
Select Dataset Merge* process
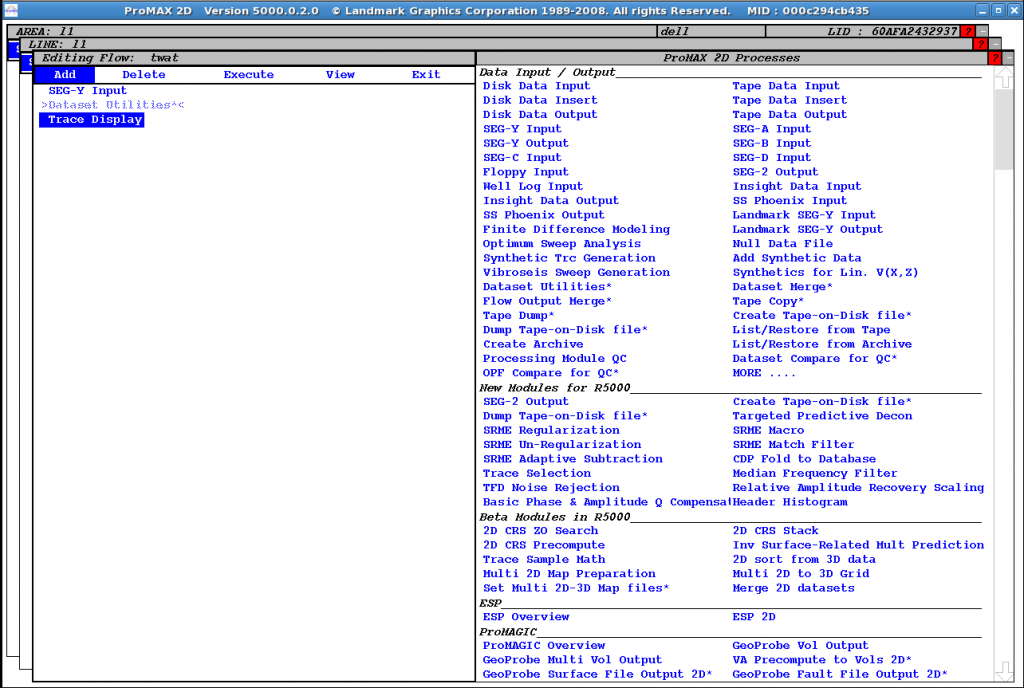[x=782, y=287]
